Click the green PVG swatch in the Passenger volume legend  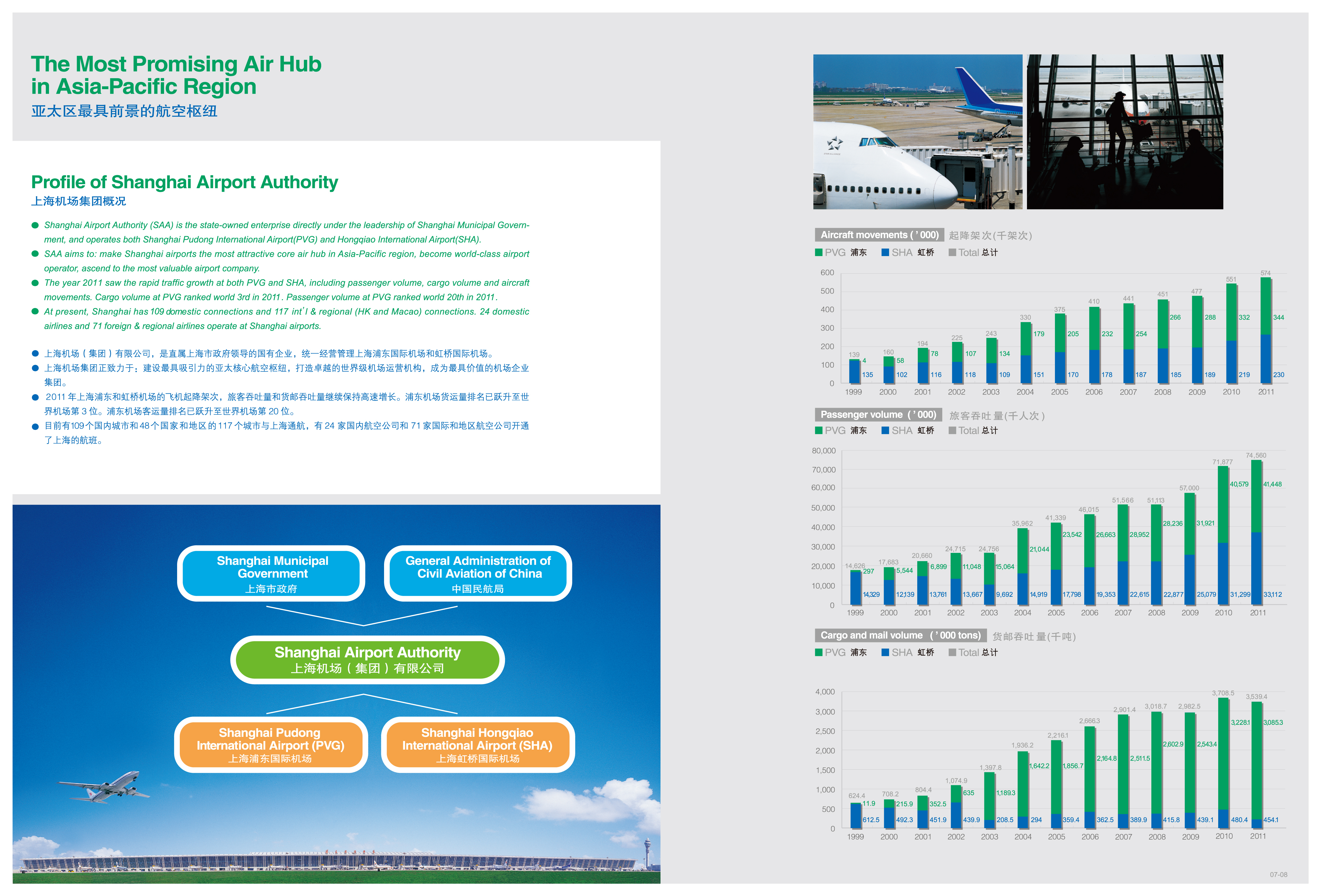pos(818,430)
